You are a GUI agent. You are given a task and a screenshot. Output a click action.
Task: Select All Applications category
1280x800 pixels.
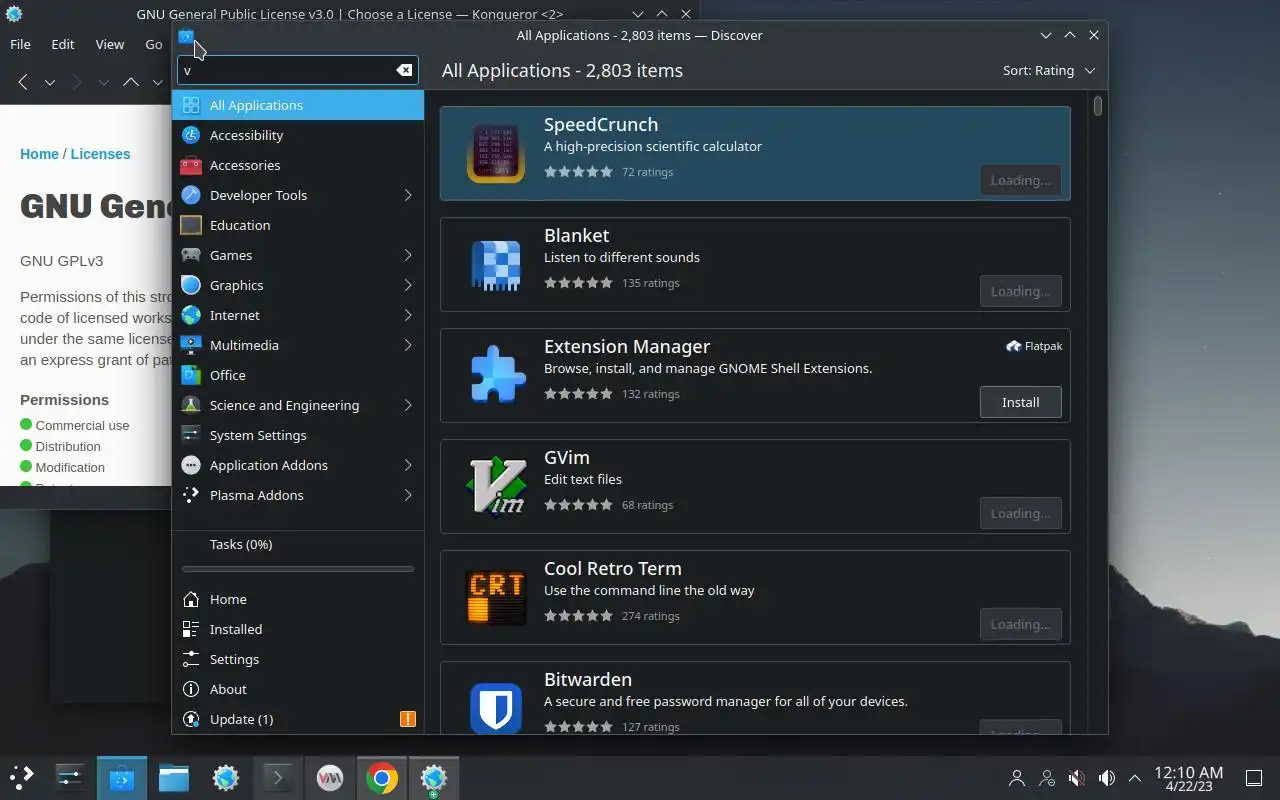click(298, 105)
